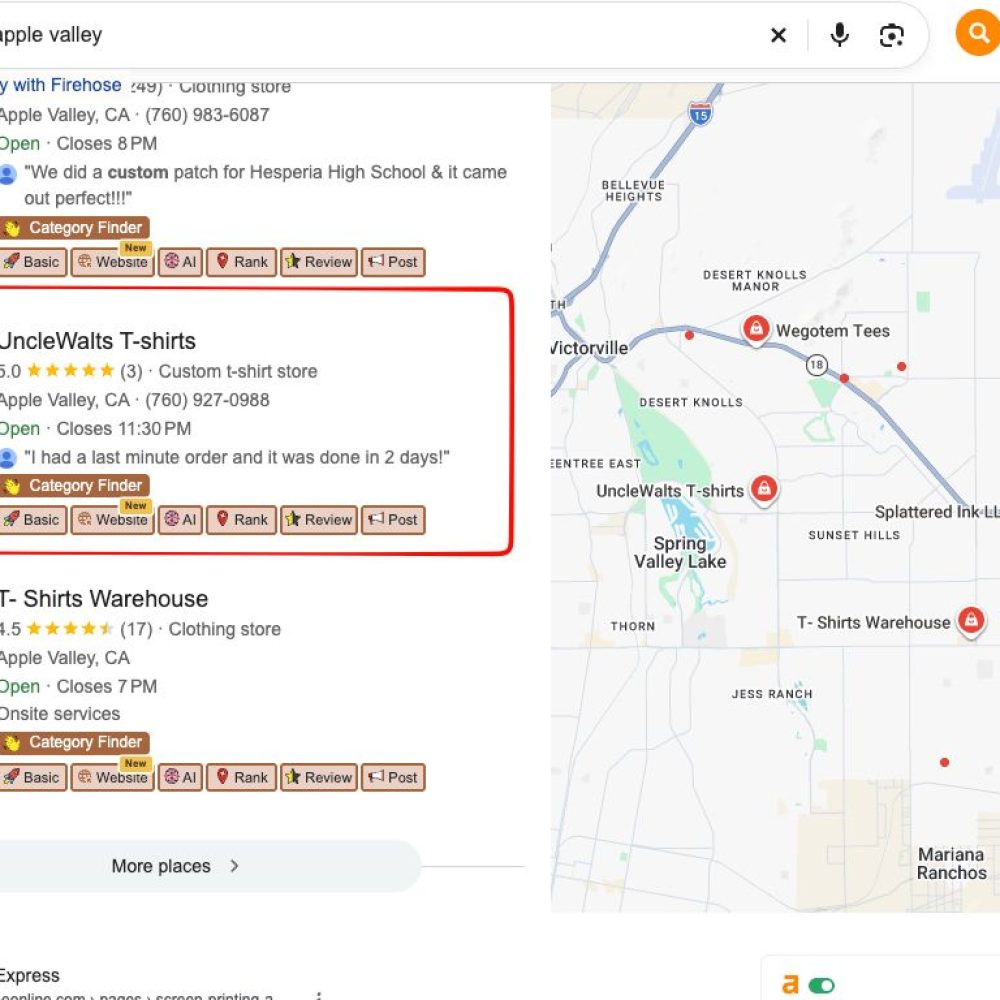
Task: Click AI button for Firehose listing
Action: 180,262
